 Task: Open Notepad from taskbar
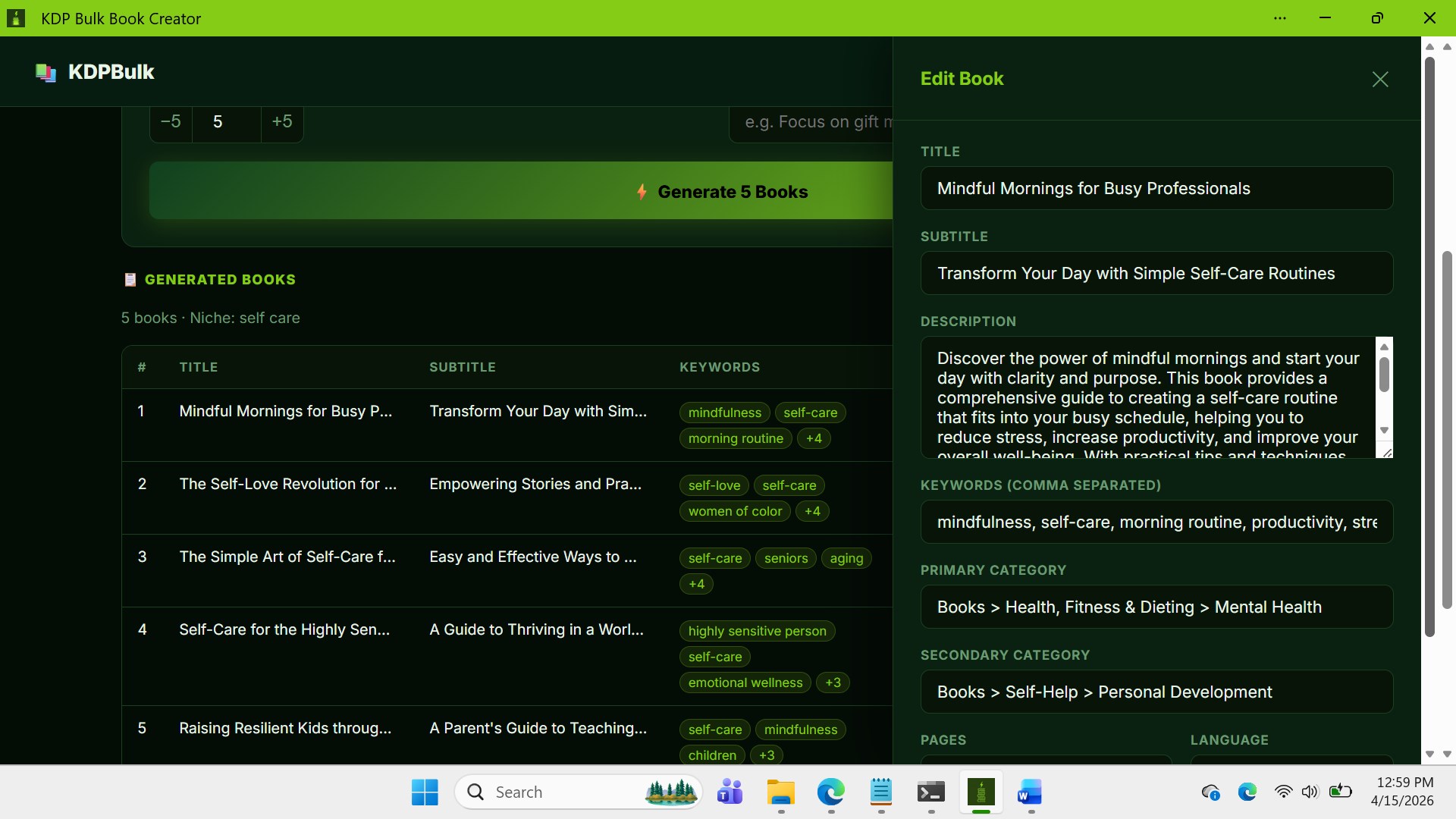pos(880,792)
